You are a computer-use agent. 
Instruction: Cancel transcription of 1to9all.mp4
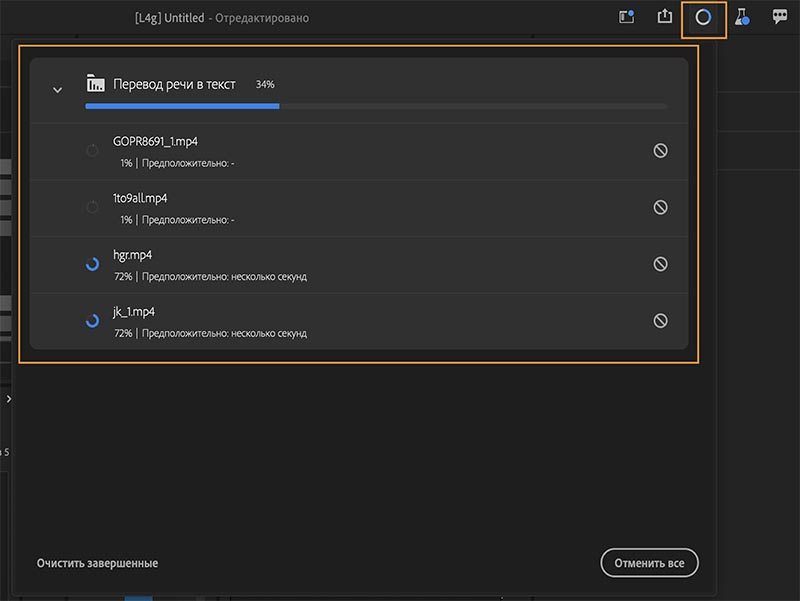click(x=660, y=207)
